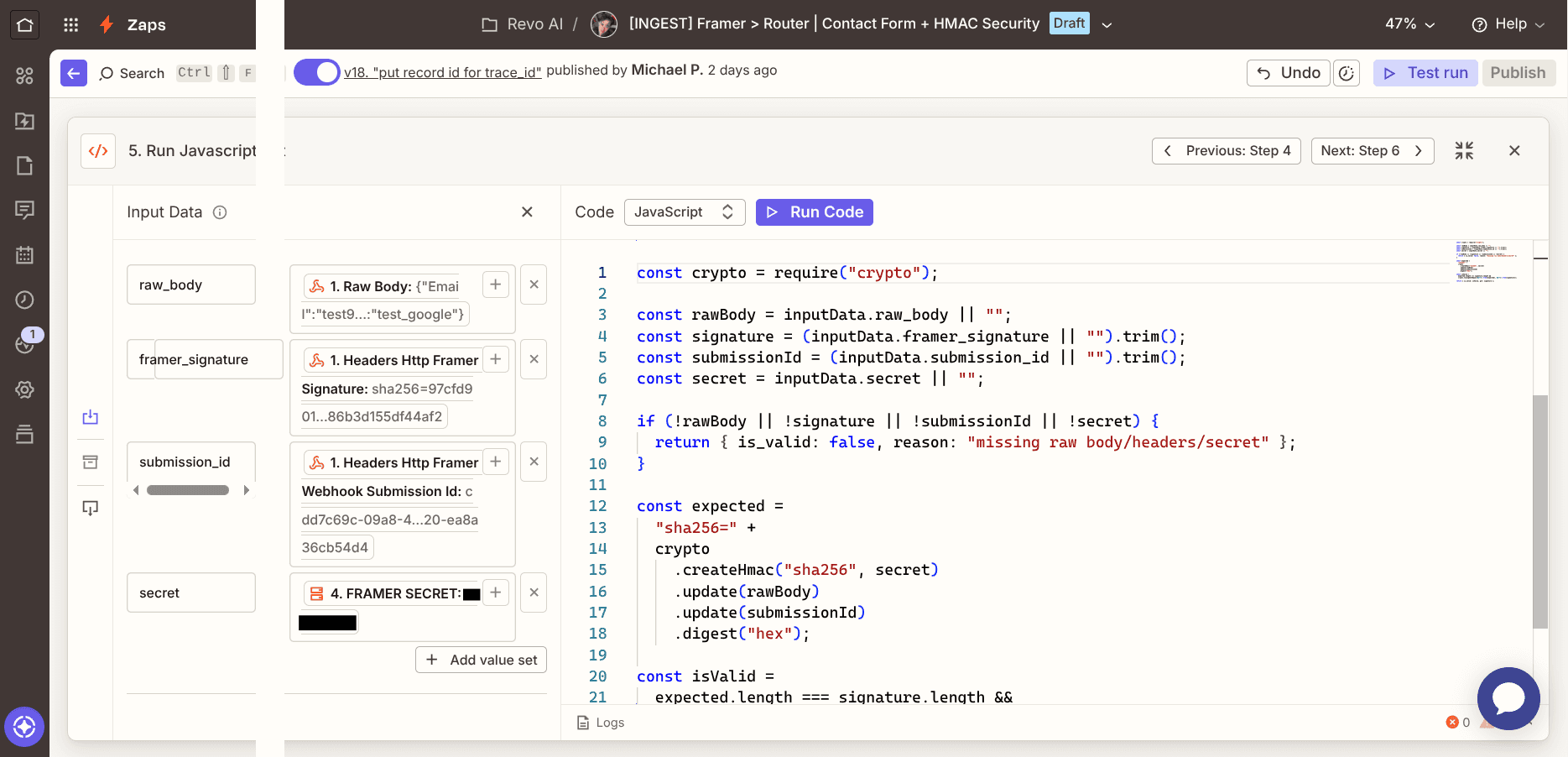Open the left sidebar versions stack icon
The width and height of the screenshot is (1568, 757).
24,434
